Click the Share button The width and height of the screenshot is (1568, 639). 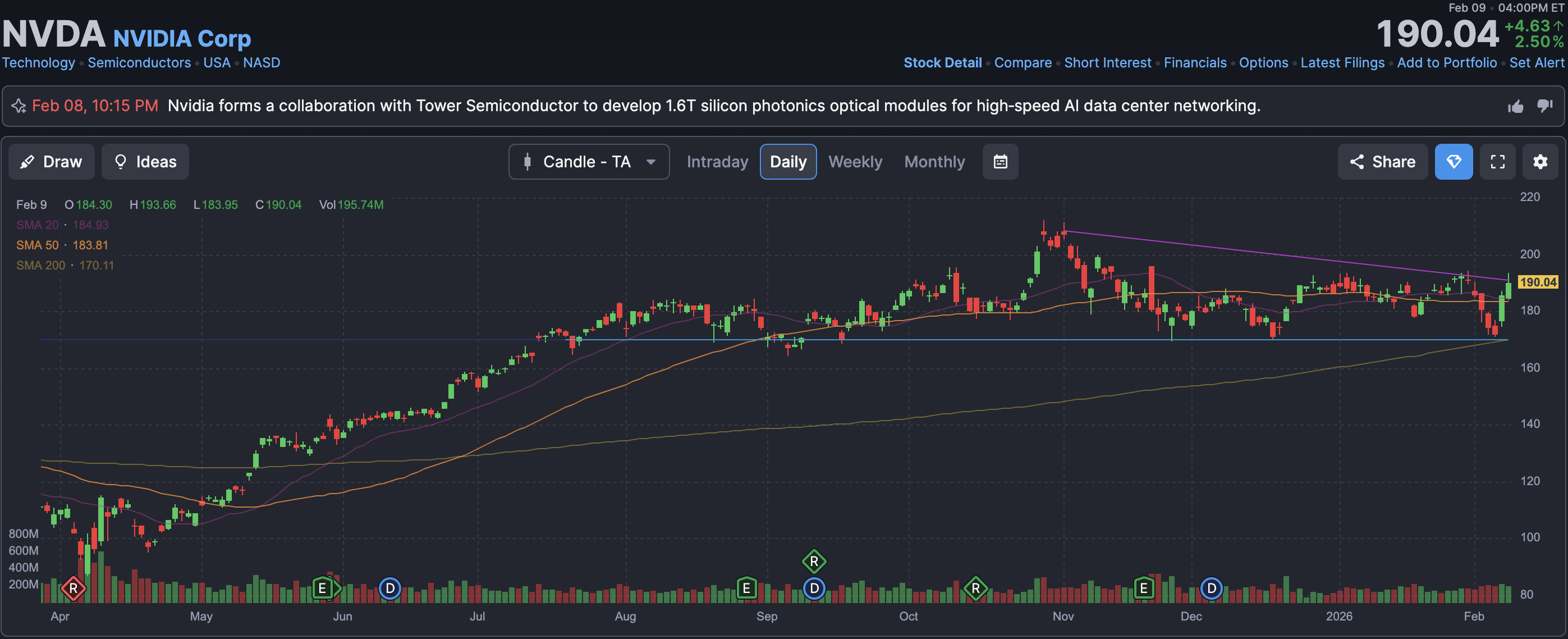[x=1382, y=161]
